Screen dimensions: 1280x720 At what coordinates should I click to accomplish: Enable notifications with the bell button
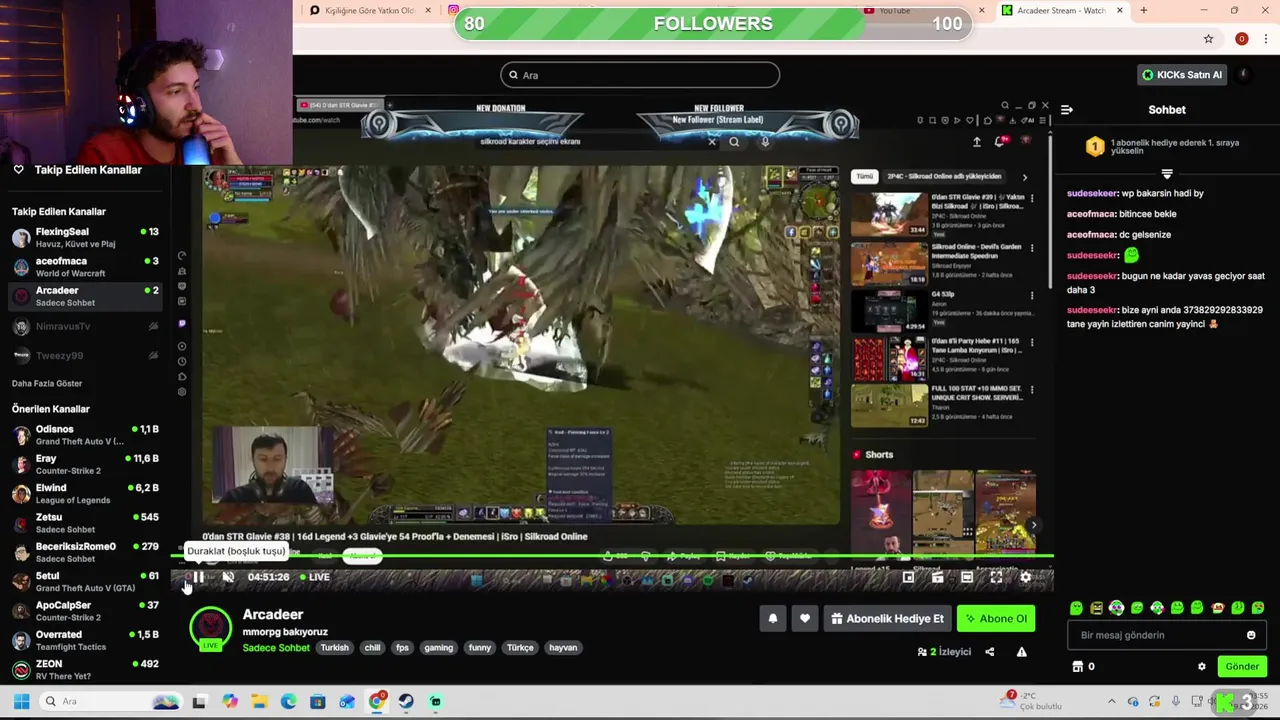772,619
